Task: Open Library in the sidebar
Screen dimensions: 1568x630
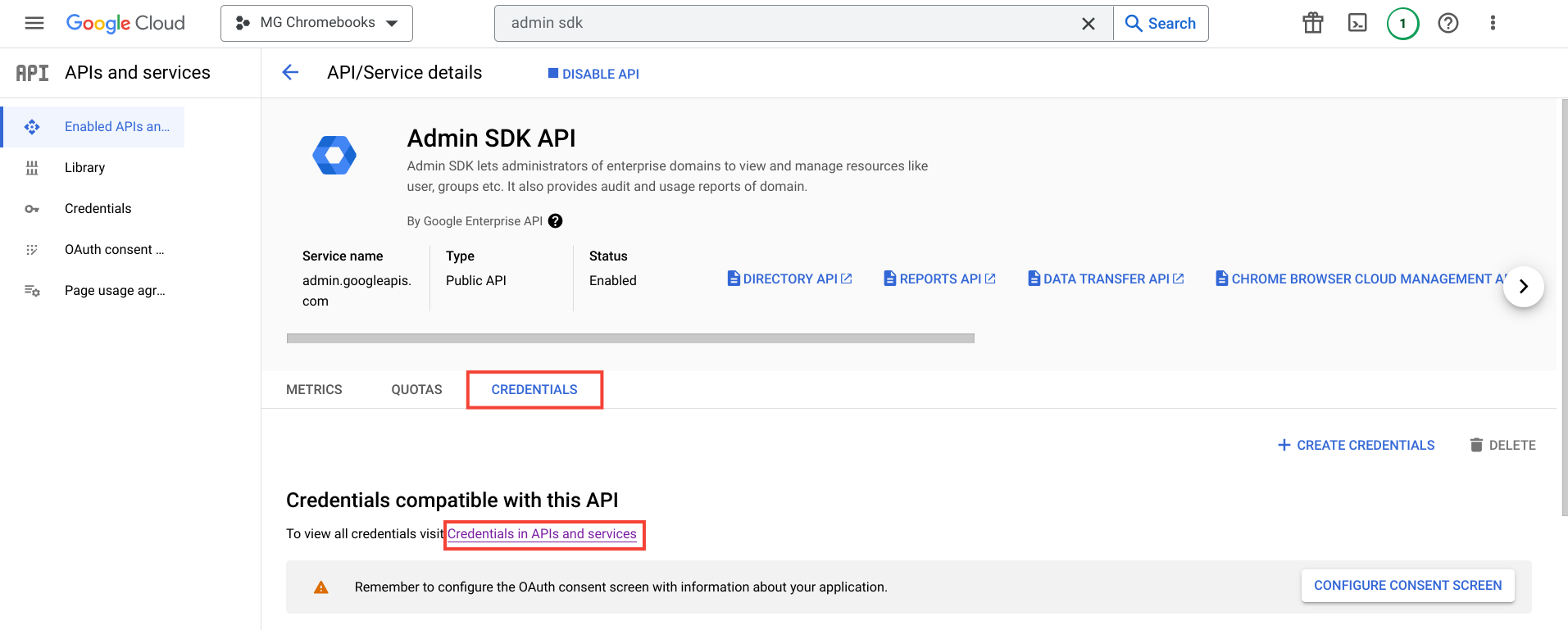Action: 85,167
